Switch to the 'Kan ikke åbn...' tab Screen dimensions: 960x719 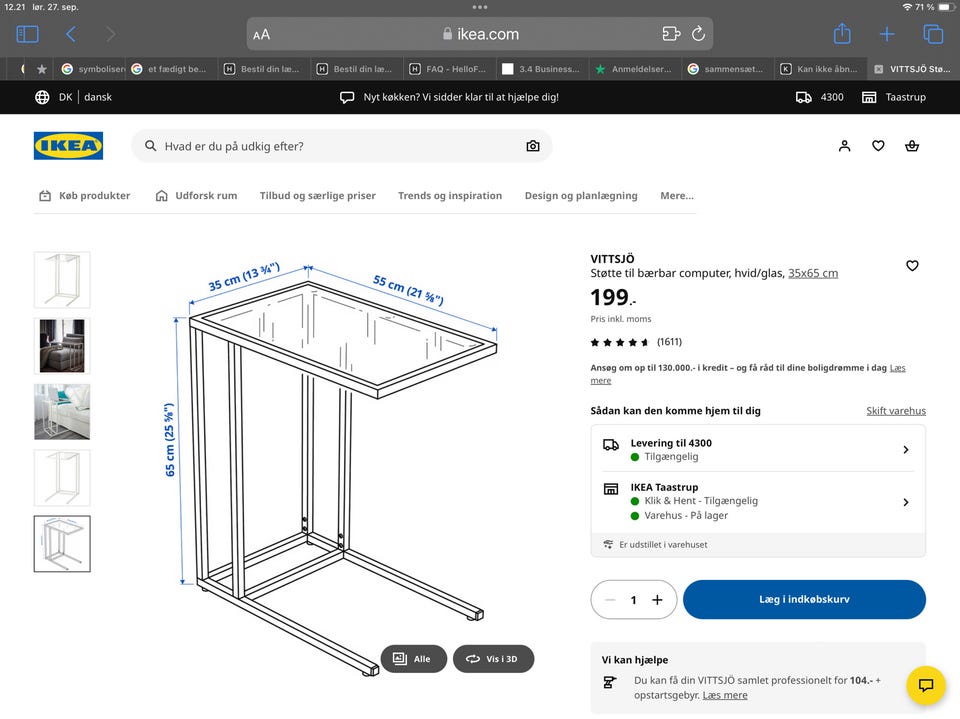820,69
